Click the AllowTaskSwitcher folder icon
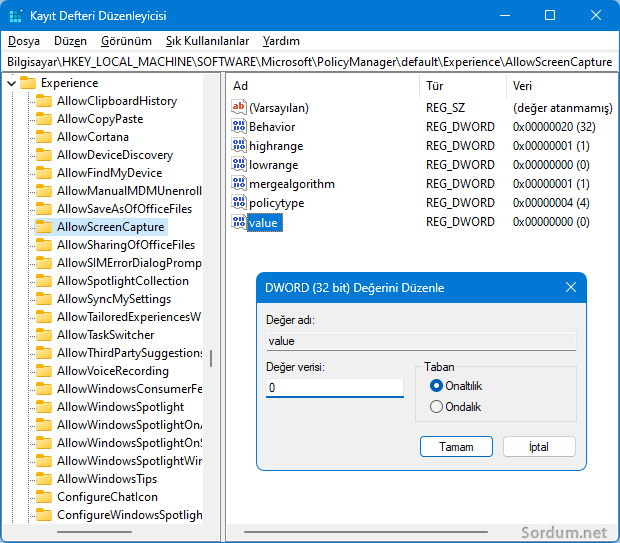The image size is (620, 543). coord(43,335)
